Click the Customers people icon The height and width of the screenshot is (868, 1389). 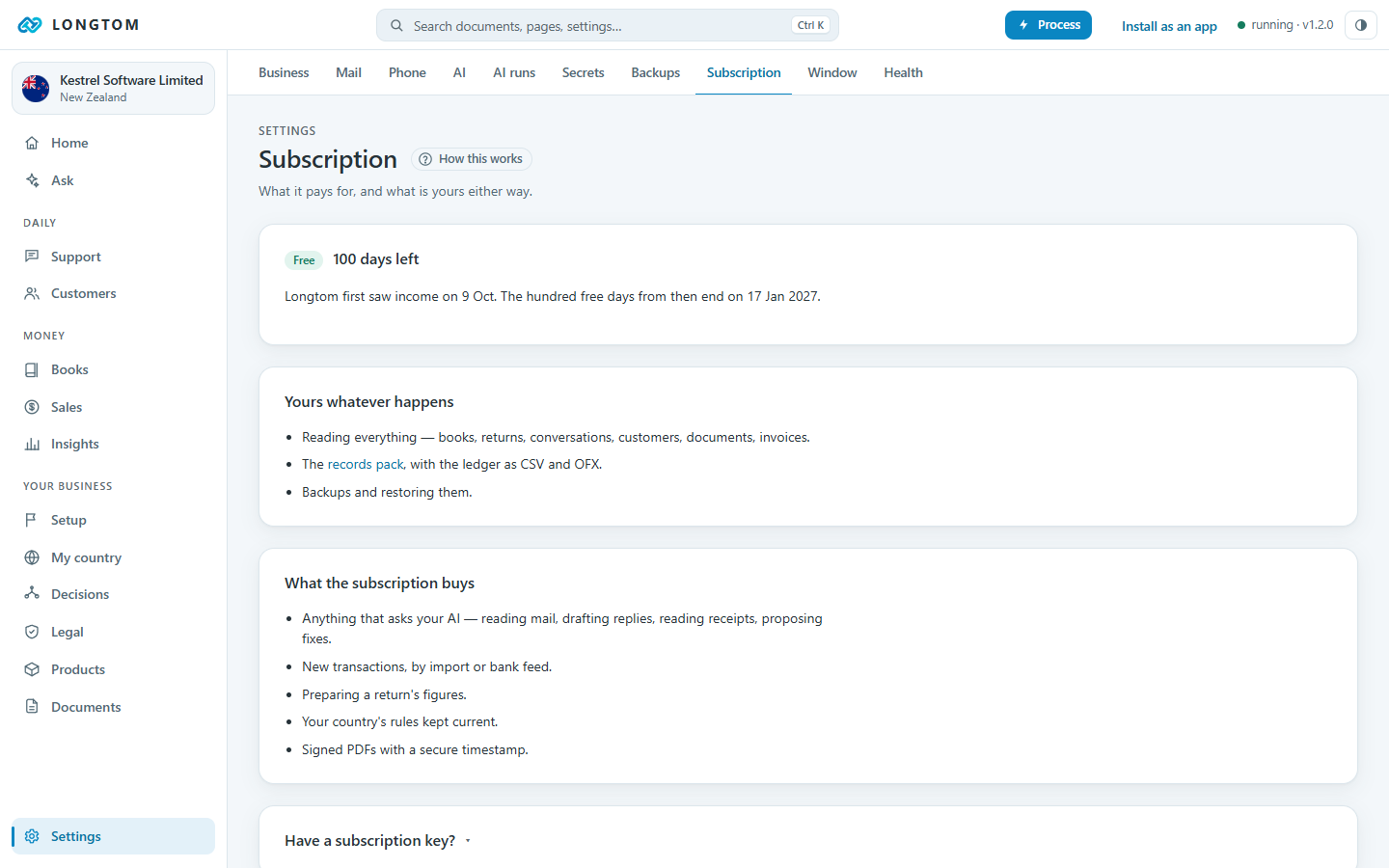tap(32, 293)
